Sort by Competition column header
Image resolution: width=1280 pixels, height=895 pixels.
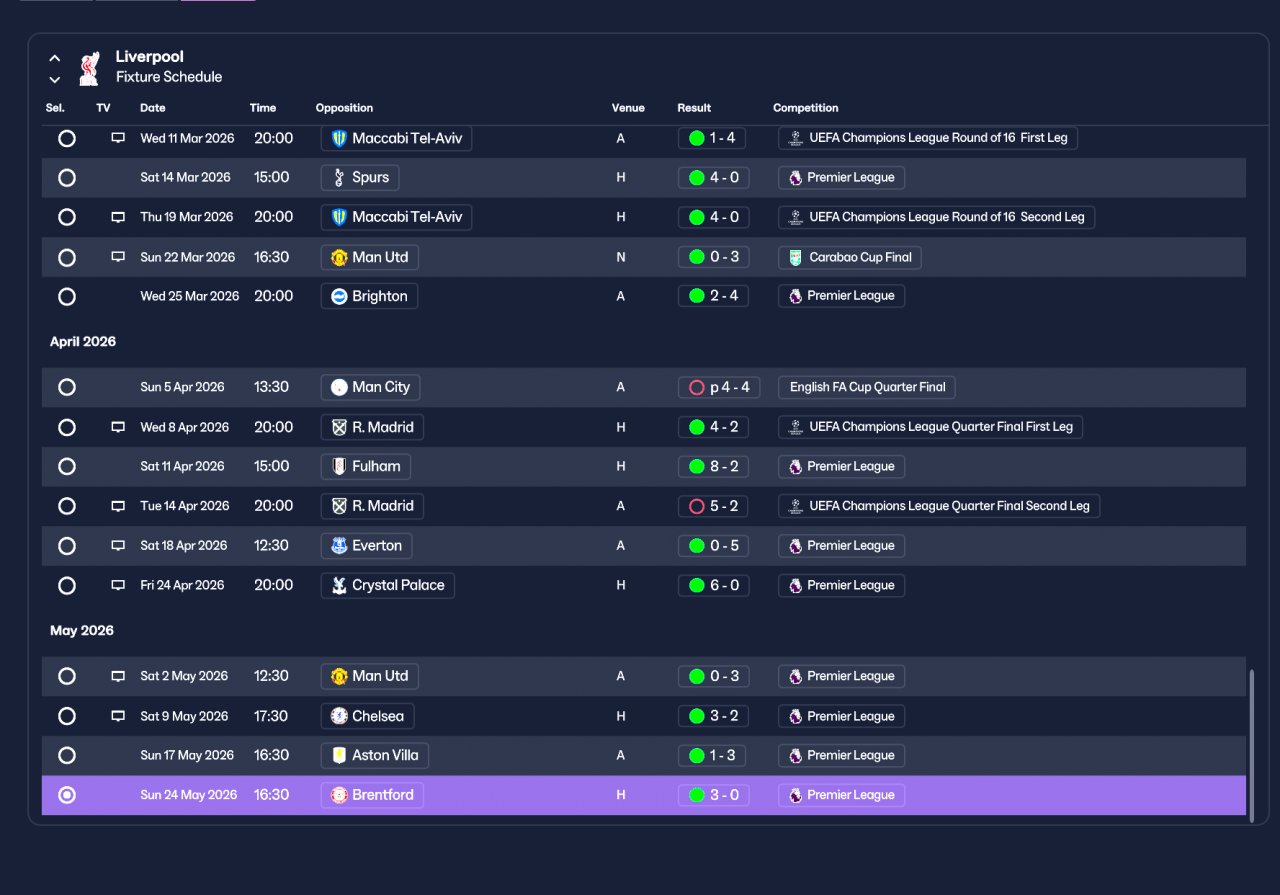tap(806, 108)
